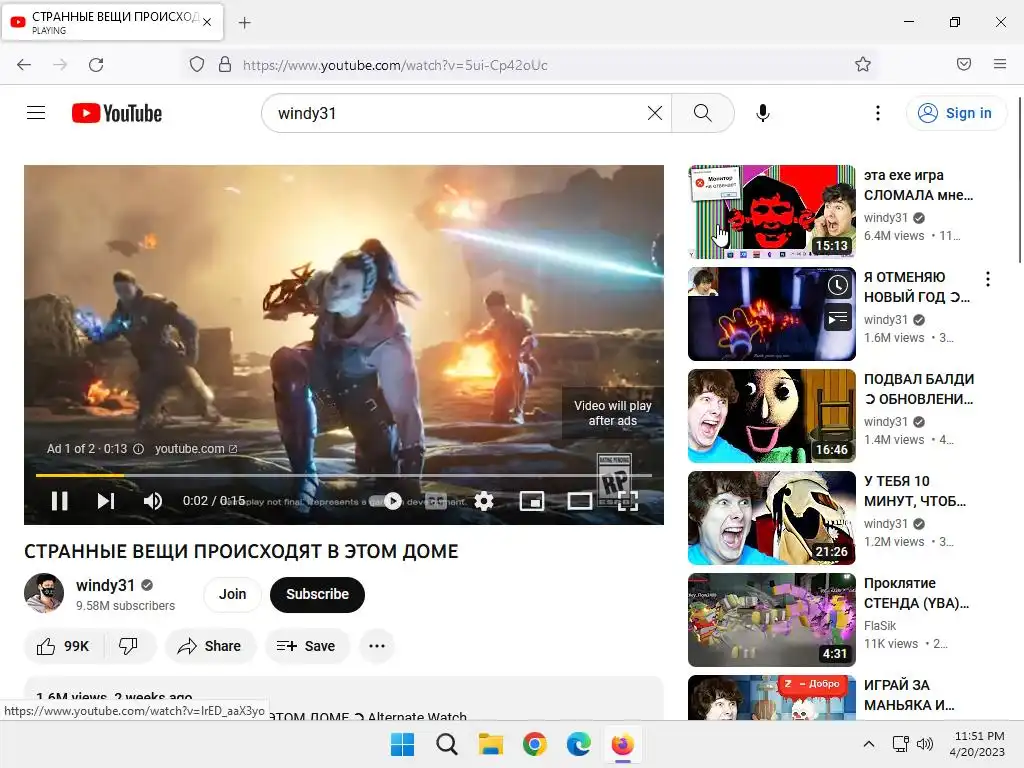Bookmark this page with the star
The width and height of the screenshot is (1024, 768).
click(x=863, y=64)
